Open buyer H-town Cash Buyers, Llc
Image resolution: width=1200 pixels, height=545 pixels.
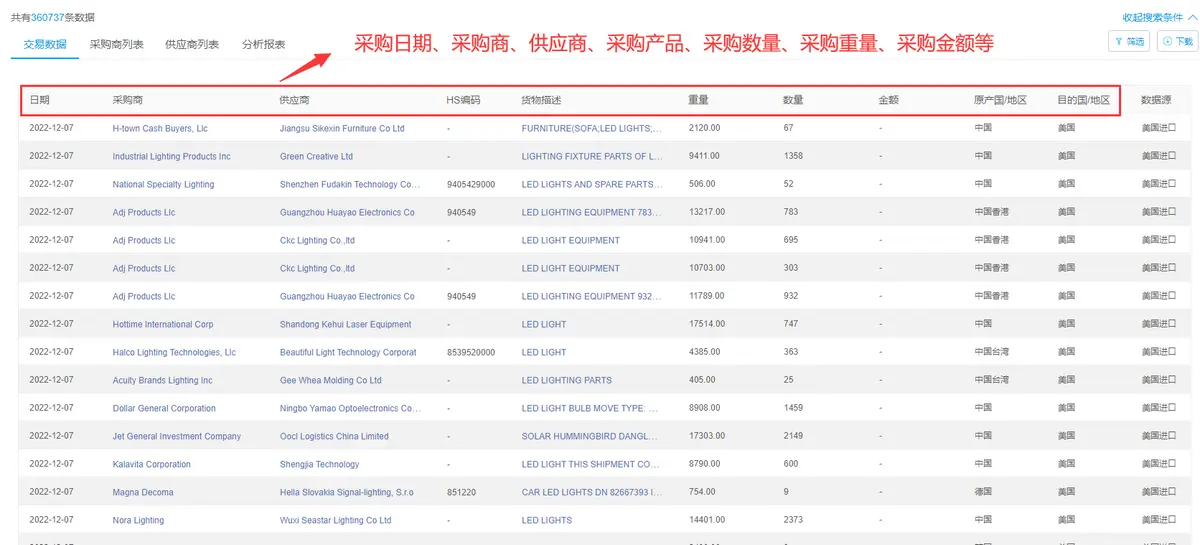click(160, 128)
